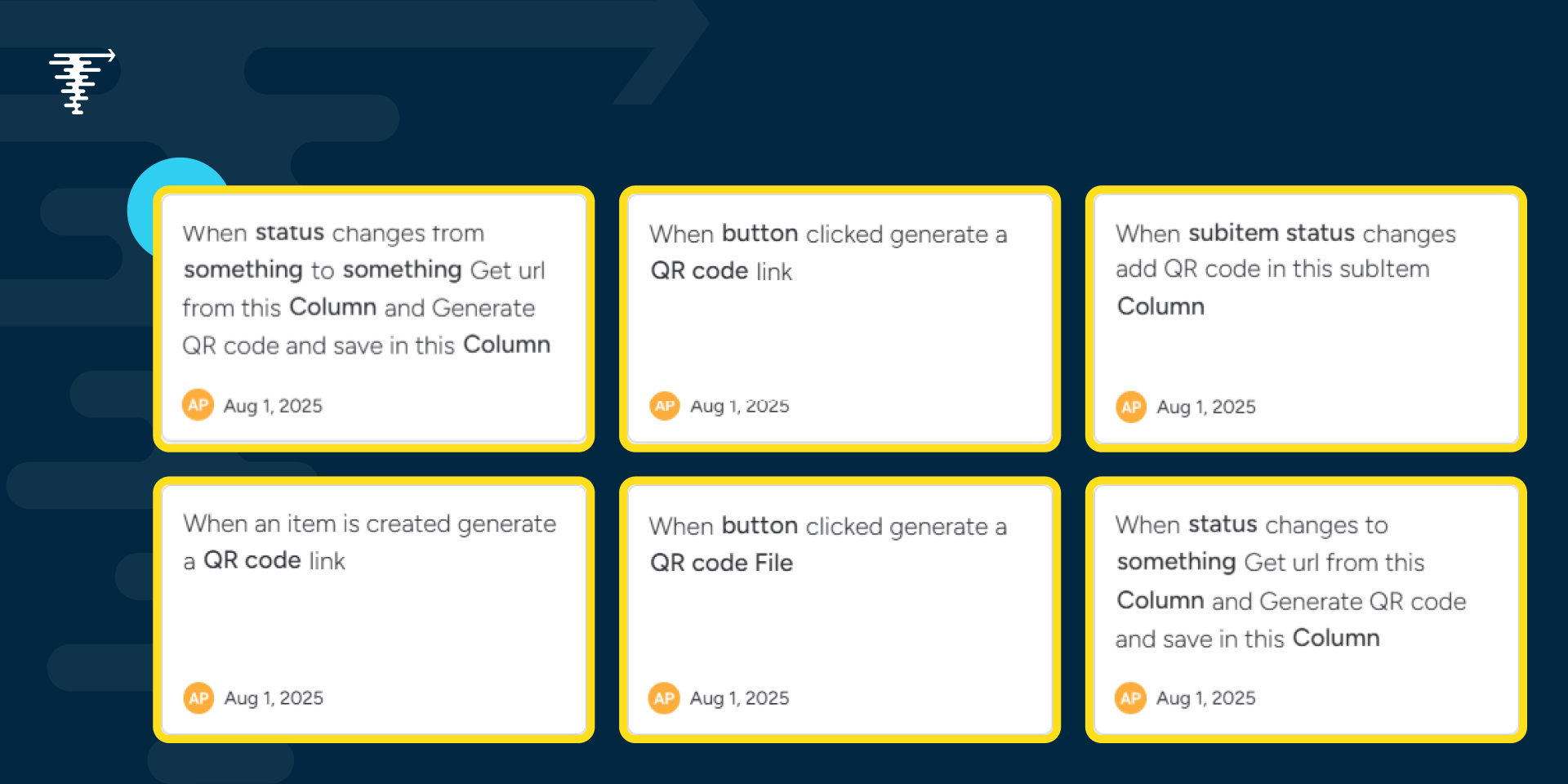Choose 'something' in status changes to card
The width and height of the screenshot is (1568, 784).
(1176, 562)
